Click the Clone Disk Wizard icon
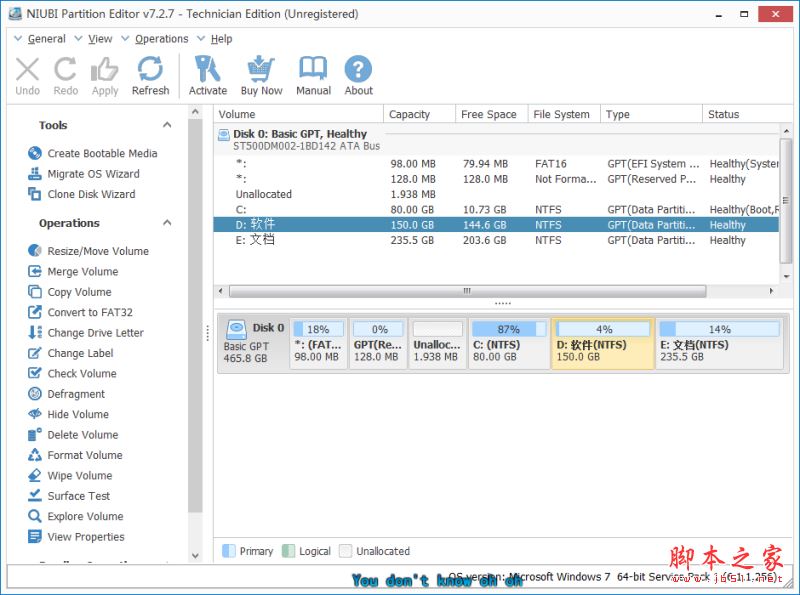The width and height of the screenshot is (800, 595). [x=35, y=194]
